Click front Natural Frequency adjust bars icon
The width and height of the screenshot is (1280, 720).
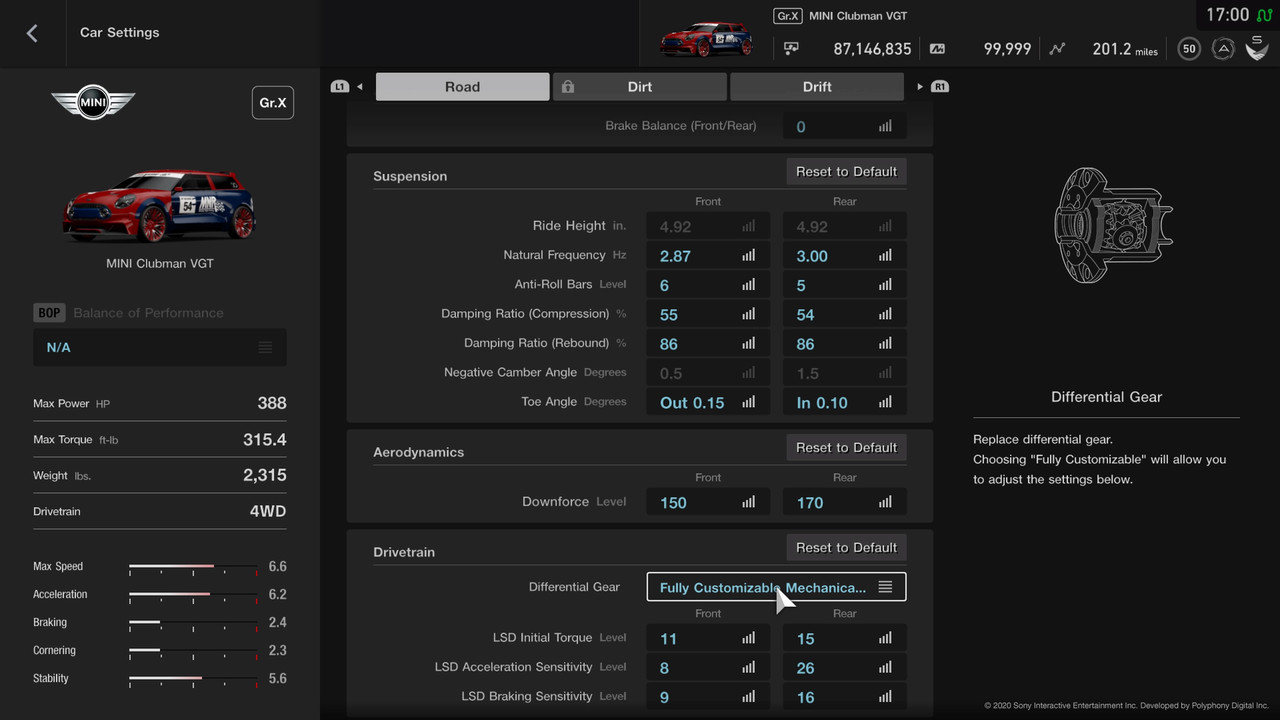point(749,256)
